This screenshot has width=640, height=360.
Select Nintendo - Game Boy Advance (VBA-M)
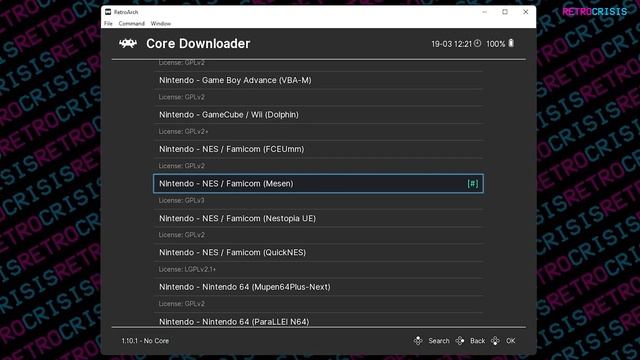point(318,80)
